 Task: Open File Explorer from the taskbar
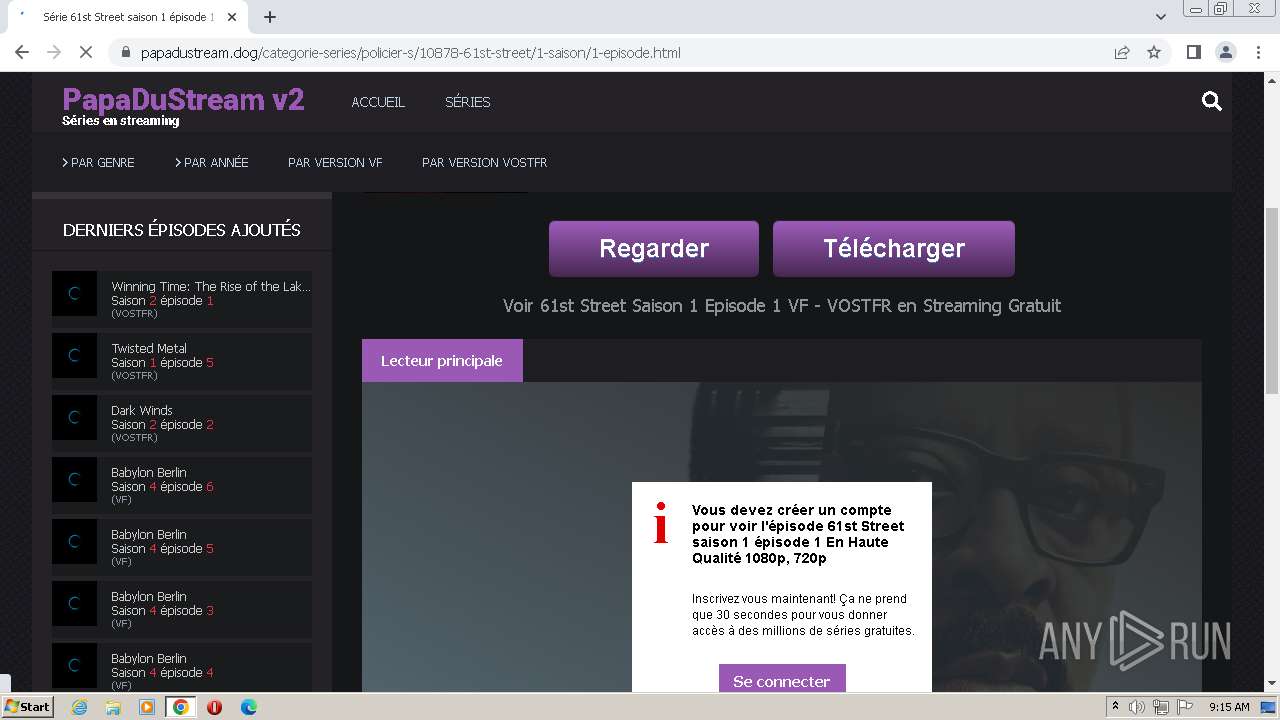click(x=113, y=707)
